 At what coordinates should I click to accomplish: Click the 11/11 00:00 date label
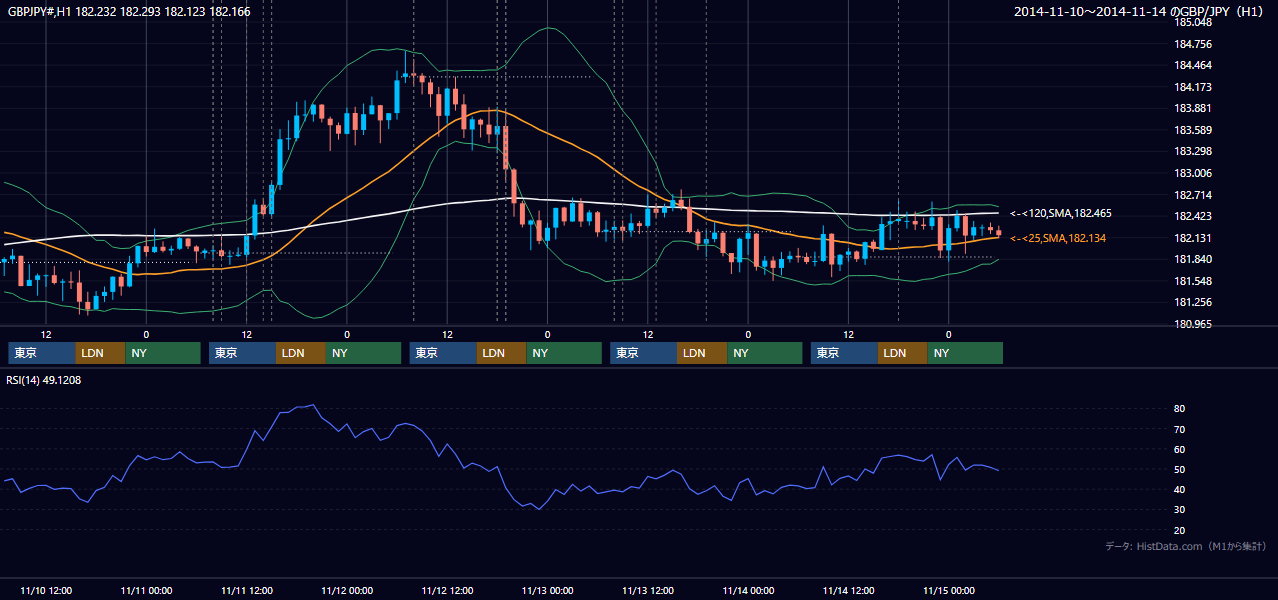point(146,590)
